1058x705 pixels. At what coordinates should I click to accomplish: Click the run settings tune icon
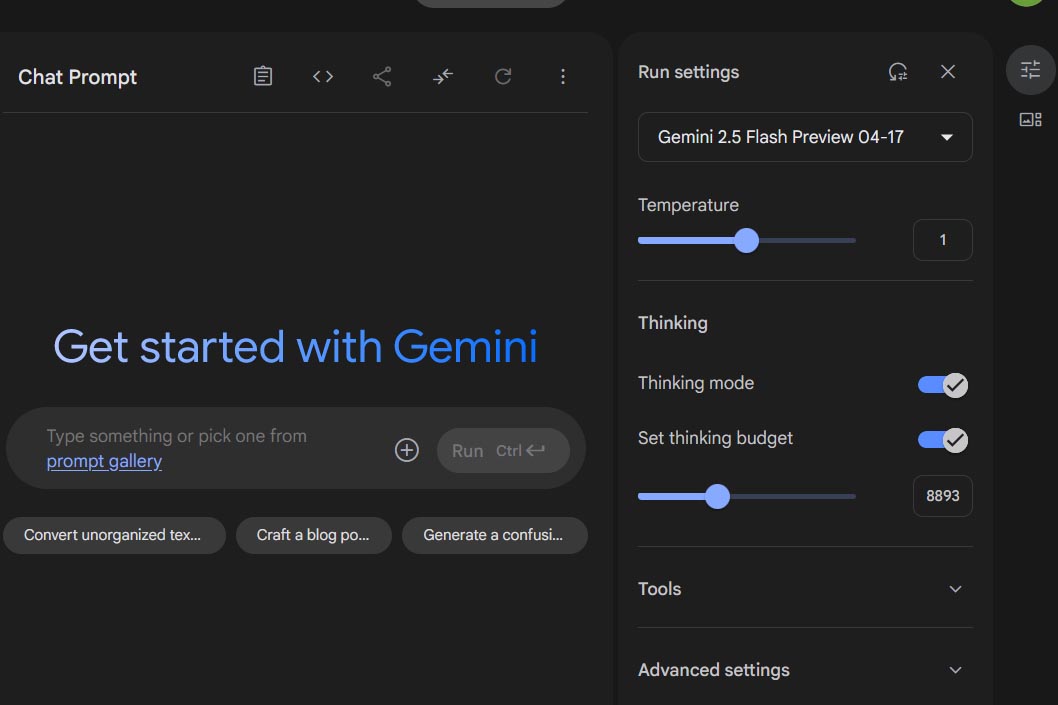pyautogui.click(x=1030, y=70)
